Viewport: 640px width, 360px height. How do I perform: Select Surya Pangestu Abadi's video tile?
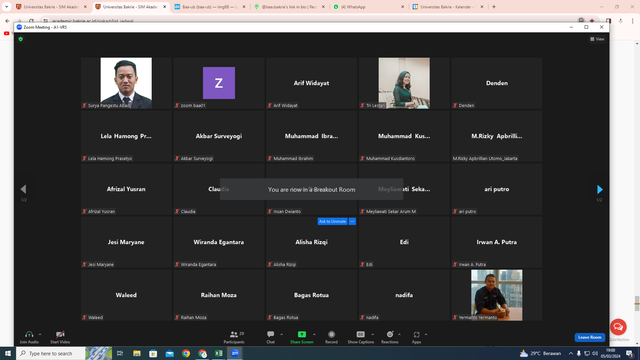[x=126, y=83]
